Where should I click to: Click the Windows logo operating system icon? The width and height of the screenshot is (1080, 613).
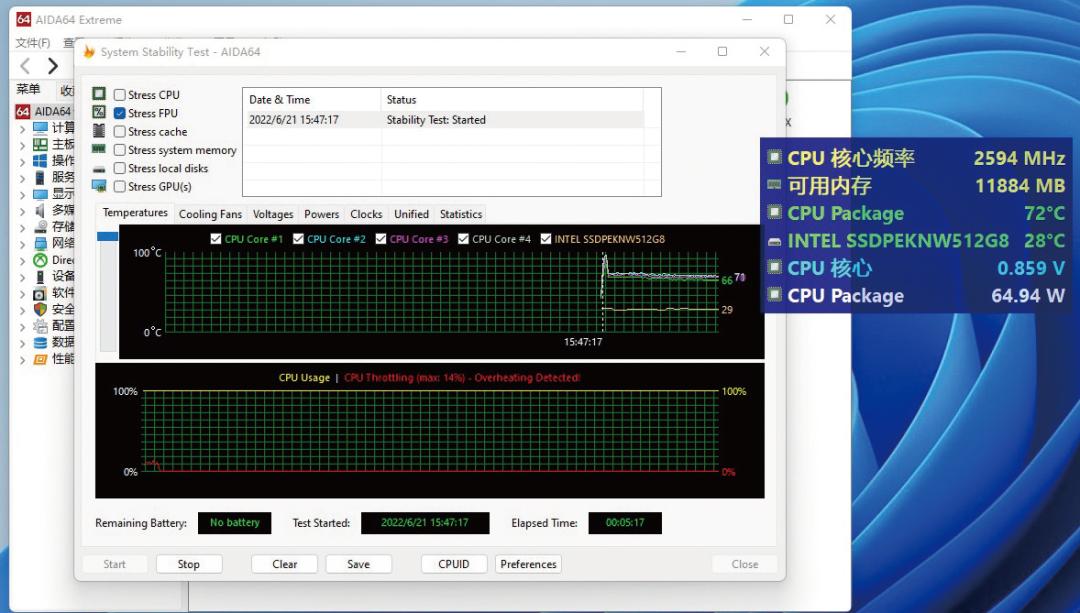tap(40, 161)
